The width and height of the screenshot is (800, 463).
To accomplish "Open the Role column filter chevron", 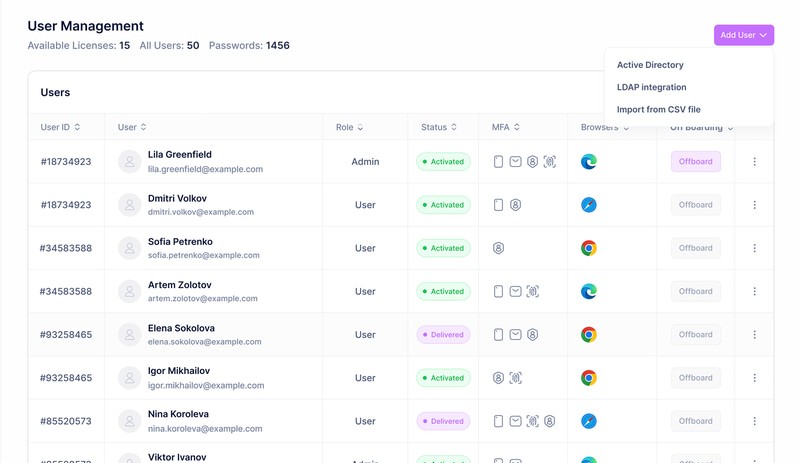I will (x=361, y=128).
